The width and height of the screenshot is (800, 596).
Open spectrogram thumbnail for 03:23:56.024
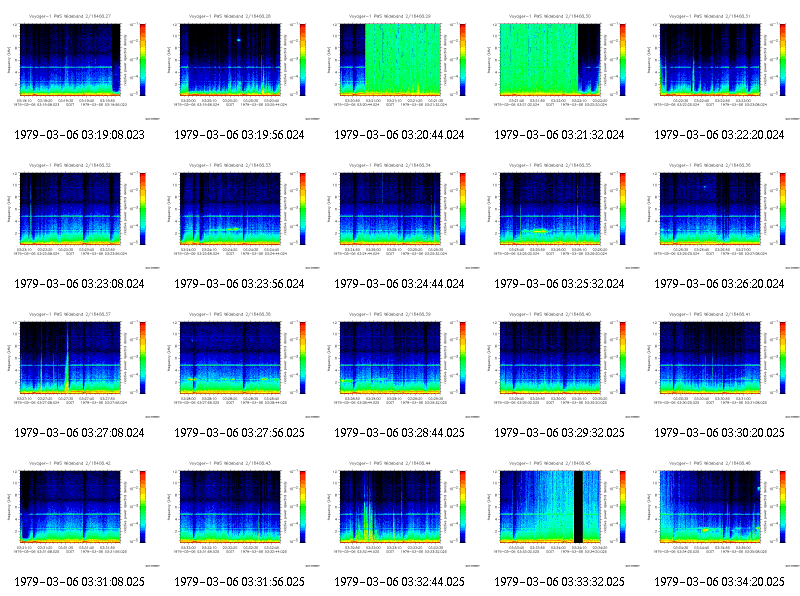pyautogui.click(x=240, y=215)
